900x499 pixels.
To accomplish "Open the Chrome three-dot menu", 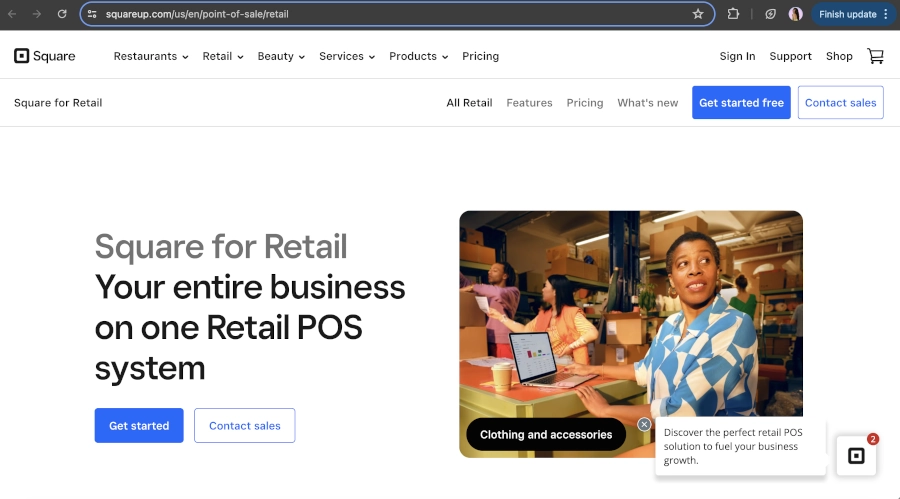I will click(x=886, y=14).
